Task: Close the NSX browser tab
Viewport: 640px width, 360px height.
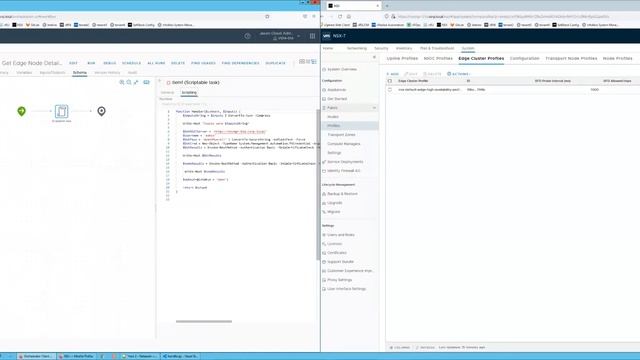Action: 378,6
